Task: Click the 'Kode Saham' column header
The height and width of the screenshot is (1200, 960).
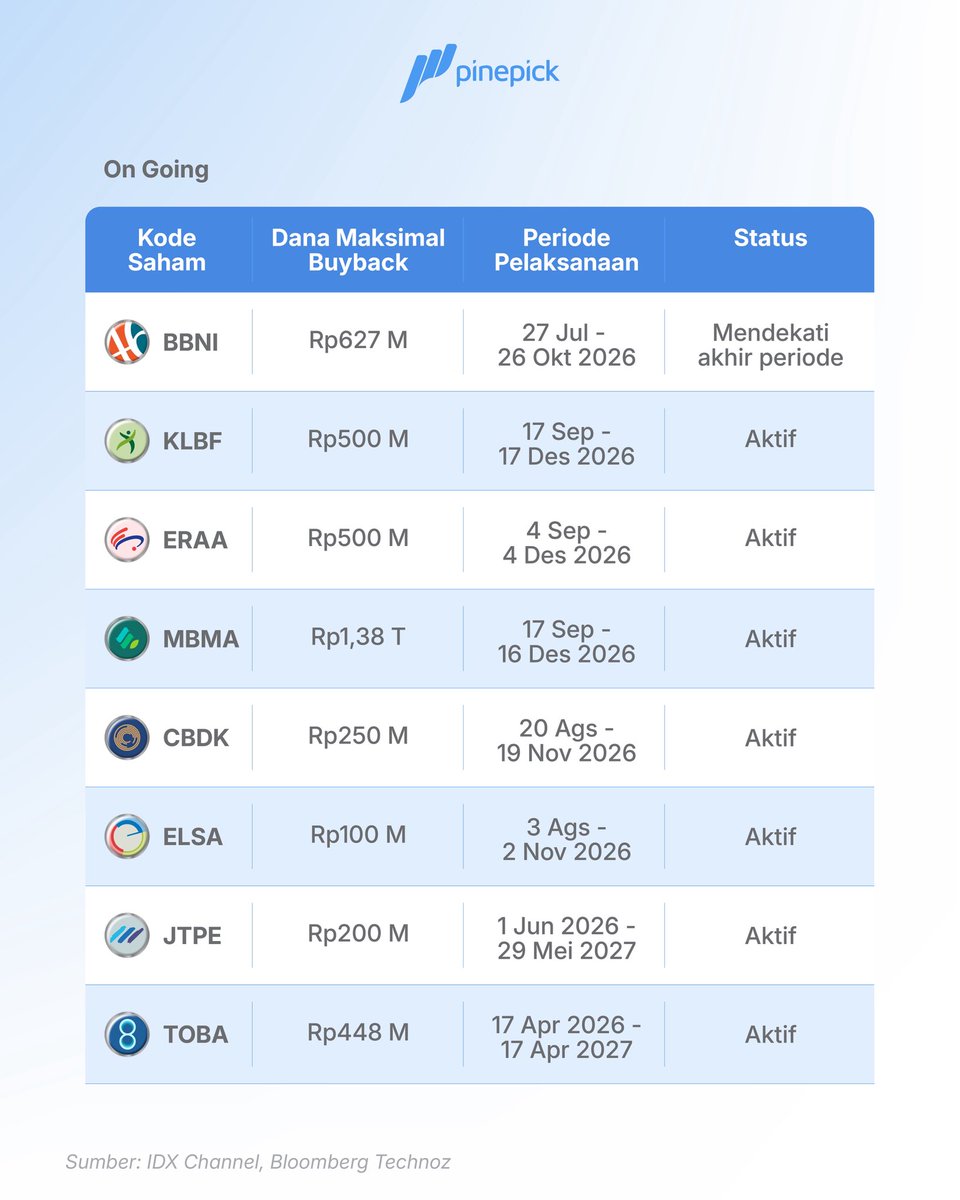Action: [x=167, y=250]
